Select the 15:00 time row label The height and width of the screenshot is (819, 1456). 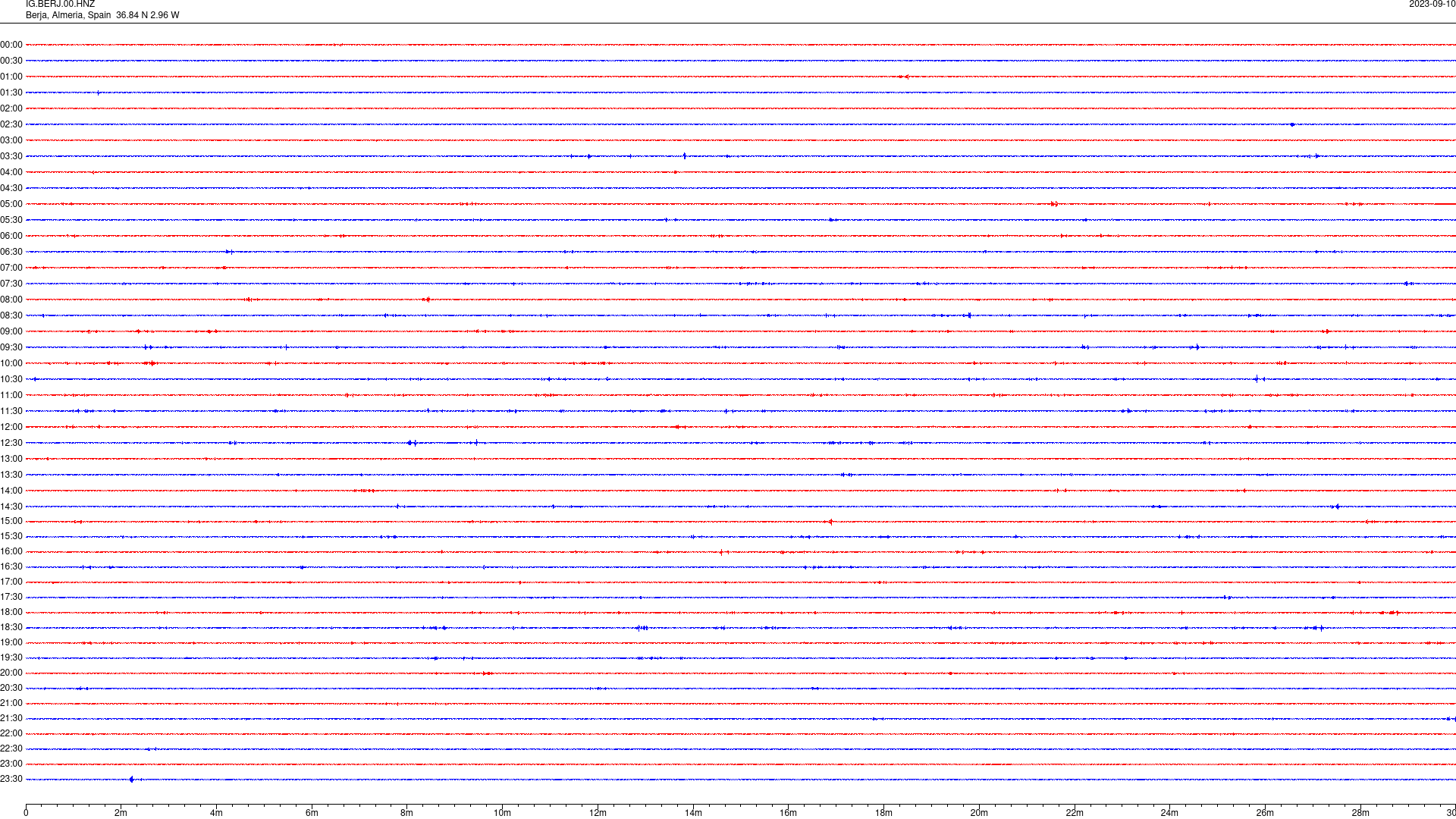tap(11, 521)
